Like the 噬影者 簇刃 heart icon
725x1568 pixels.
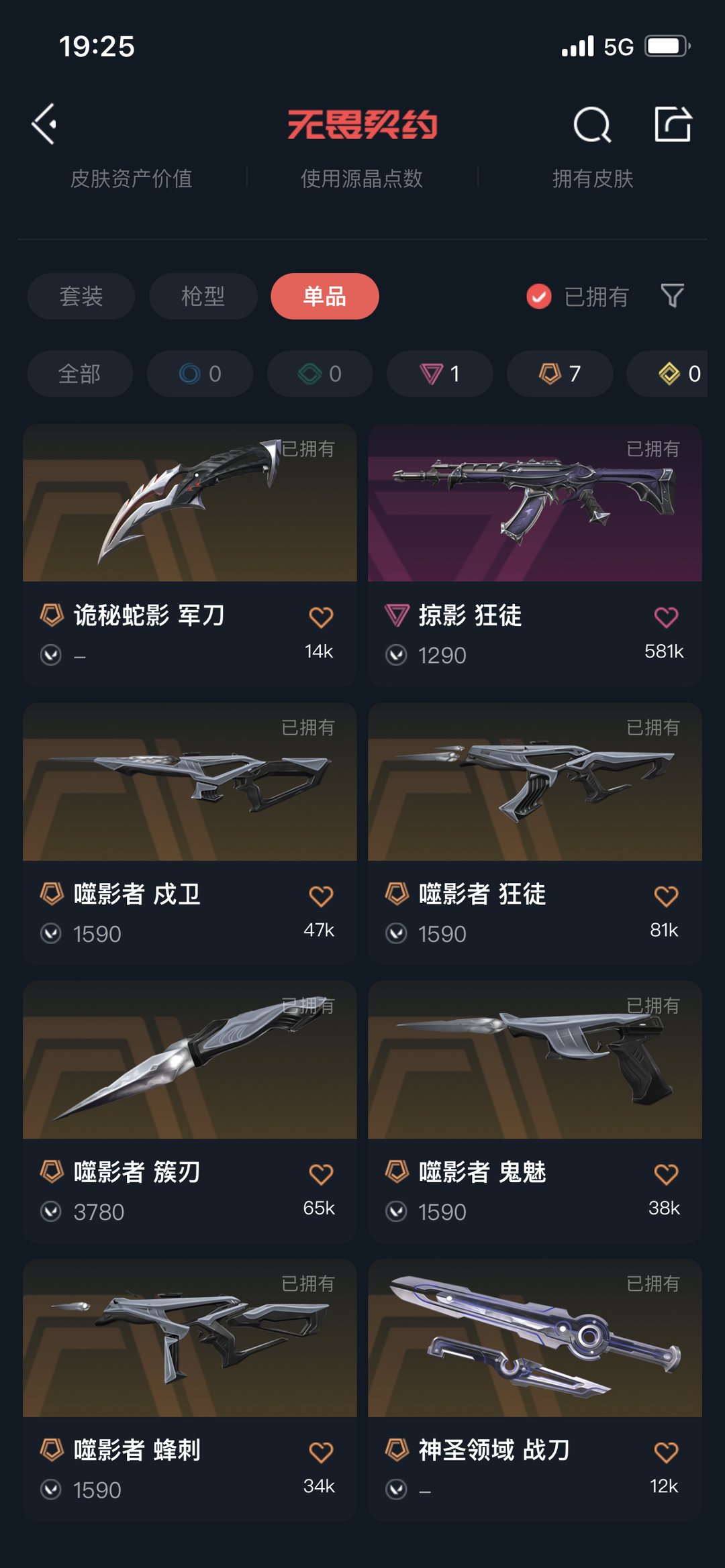[x=321, y=1174]
